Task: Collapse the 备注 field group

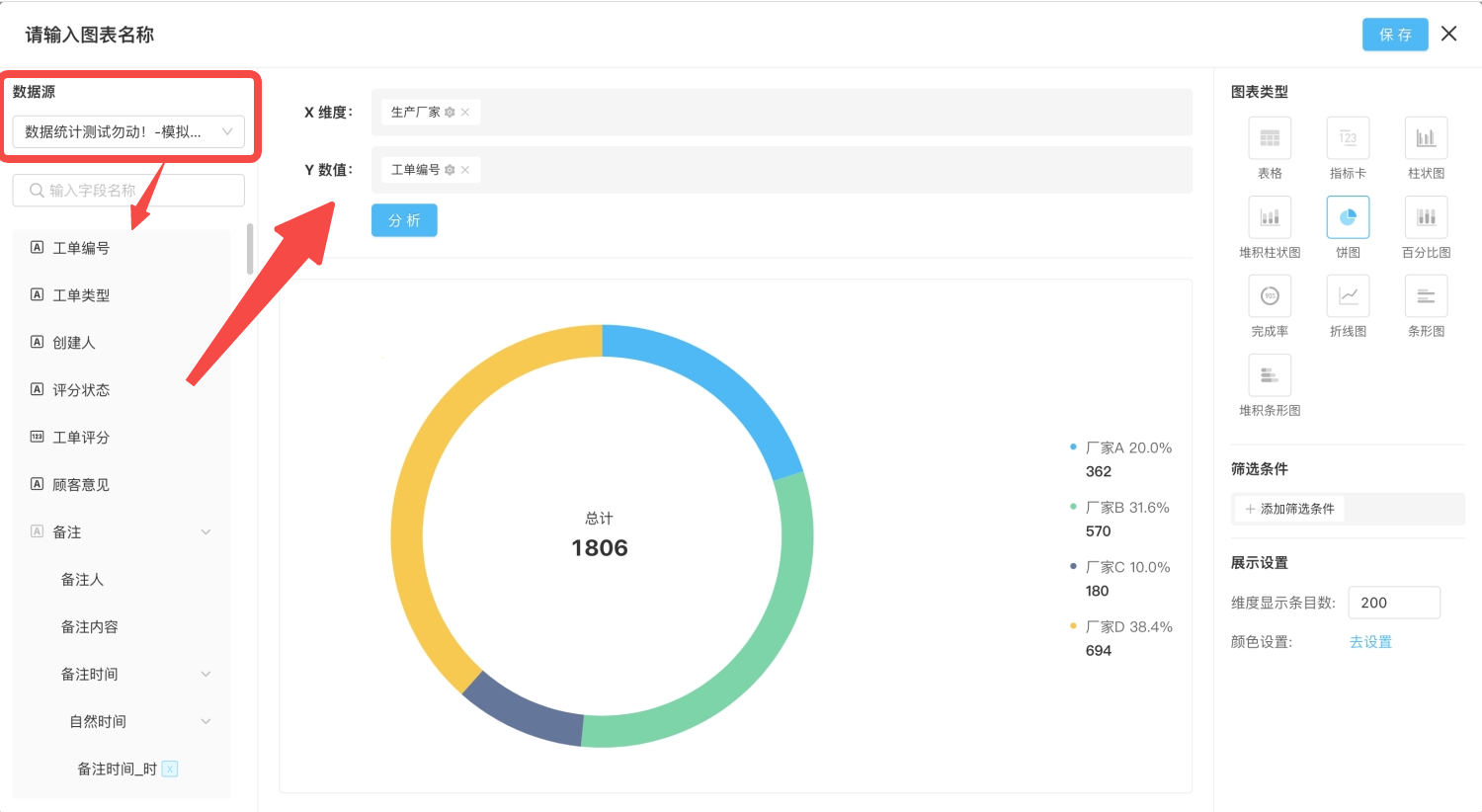Action: click(206, 532)
